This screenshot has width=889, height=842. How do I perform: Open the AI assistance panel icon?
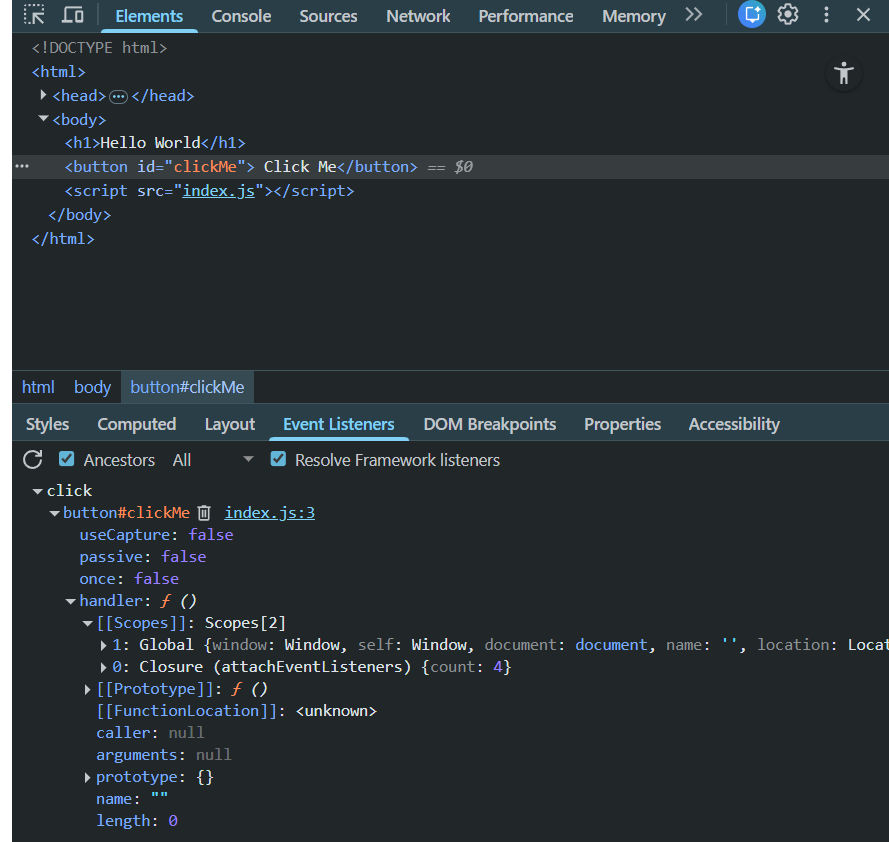[x=752, y=15]
